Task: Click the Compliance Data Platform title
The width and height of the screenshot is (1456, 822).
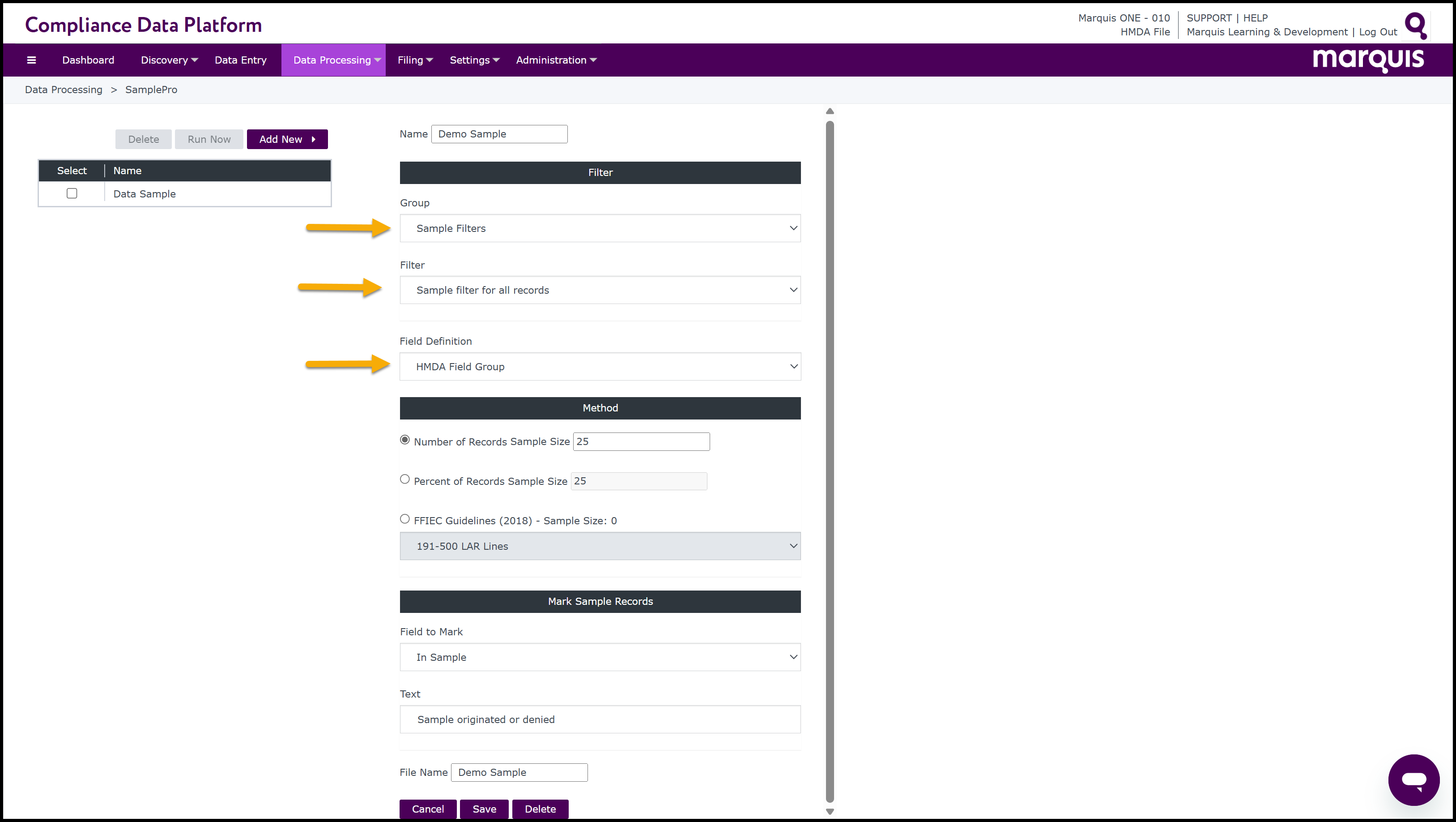Action: click(x=144, y=25)
